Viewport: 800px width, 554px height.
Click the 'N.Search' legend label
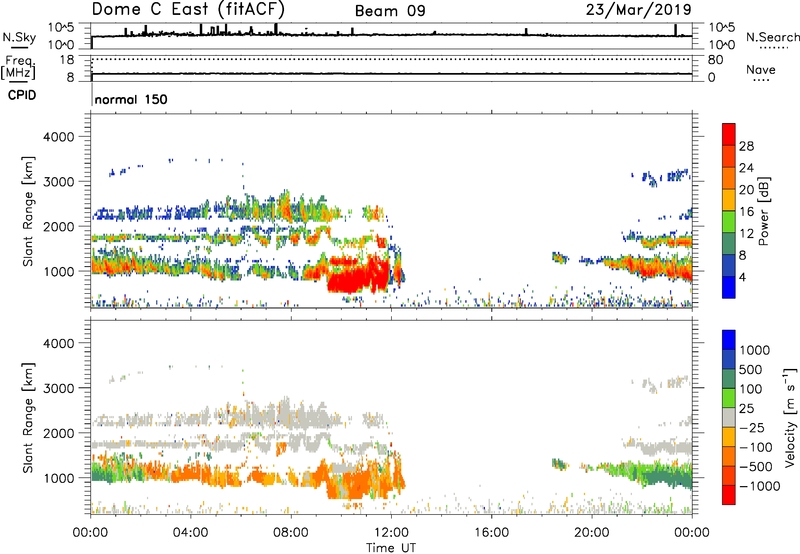tap(772, 37)
